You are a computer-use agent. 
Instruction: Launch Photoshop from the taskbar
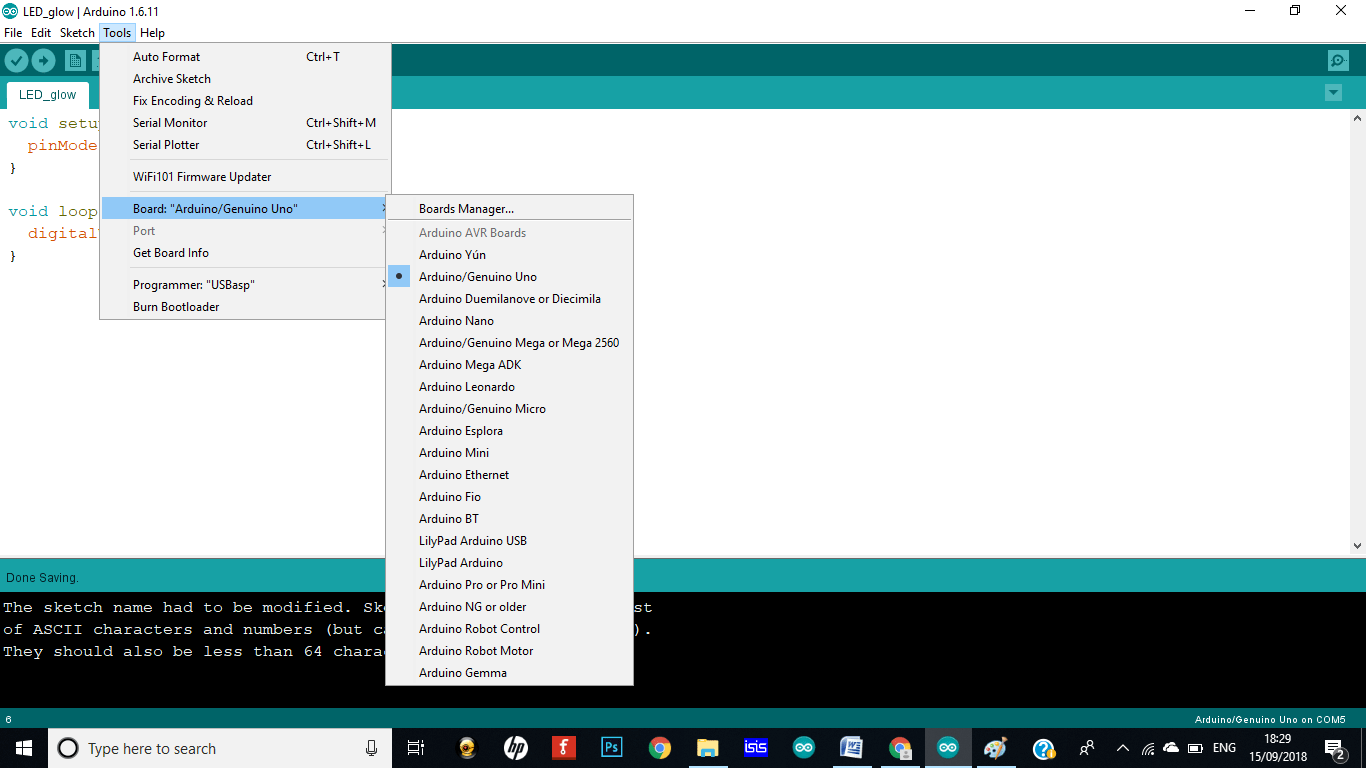tap(611, 747)
